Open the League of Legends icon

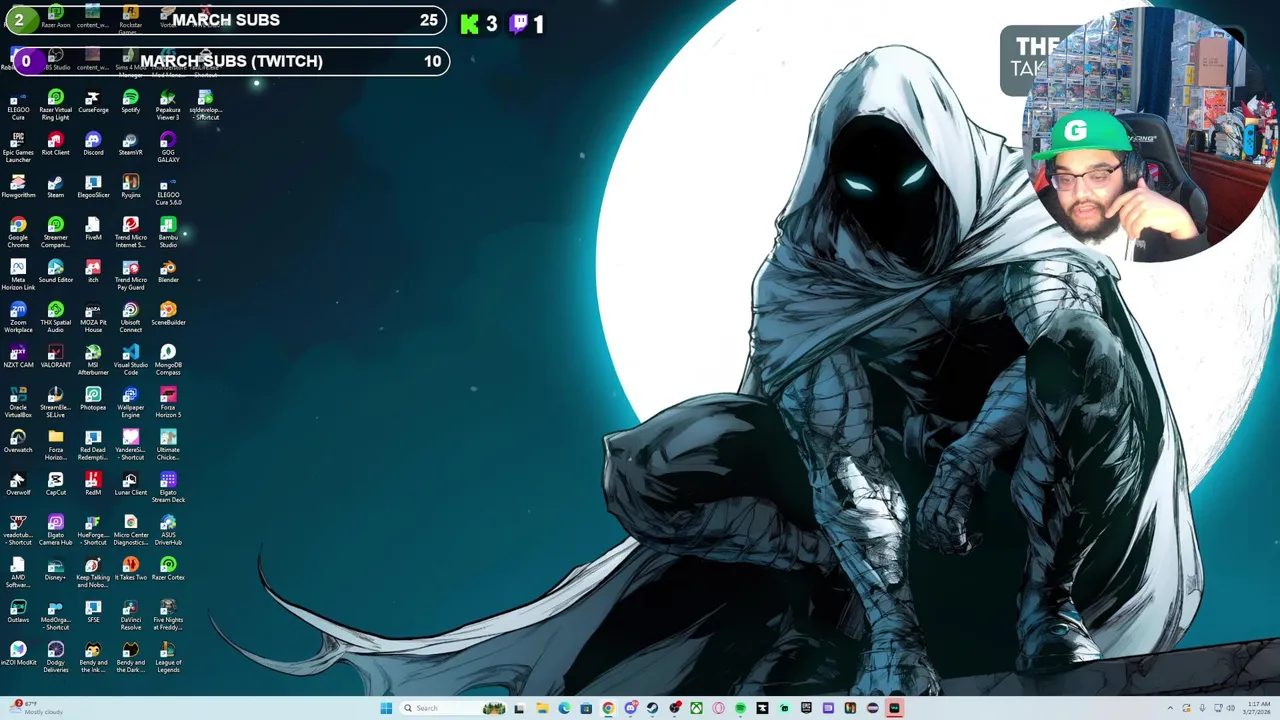click(168, 658)
